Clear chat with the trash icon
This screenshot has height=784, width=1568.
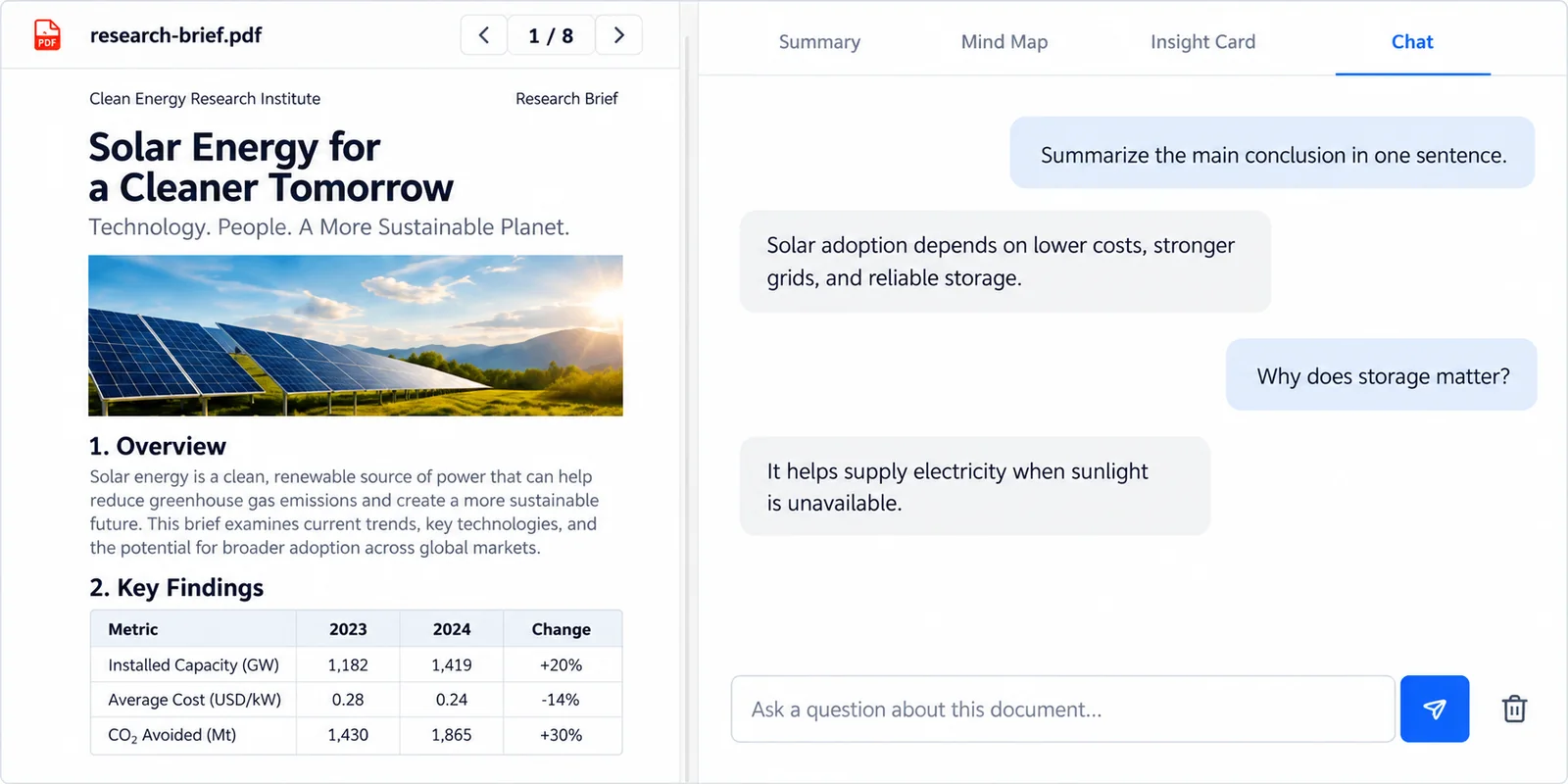(1514, 709)
